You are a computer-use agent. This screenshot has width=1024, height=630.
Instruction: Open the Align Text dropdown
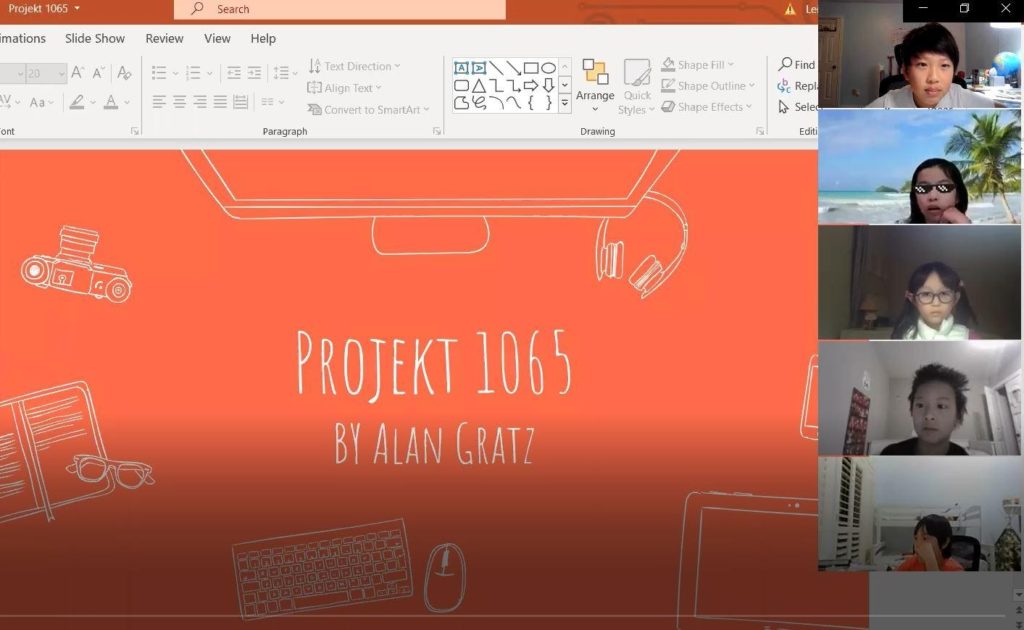(x=344, y=87)
